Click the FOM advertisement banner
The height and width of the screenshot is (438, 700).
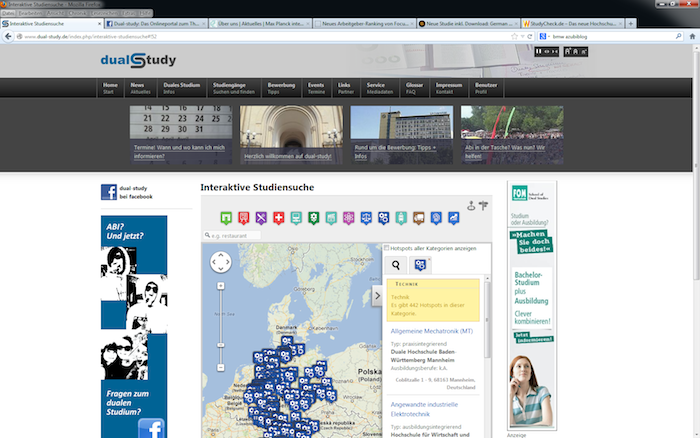pyautogui.click(x=532, y=305)
